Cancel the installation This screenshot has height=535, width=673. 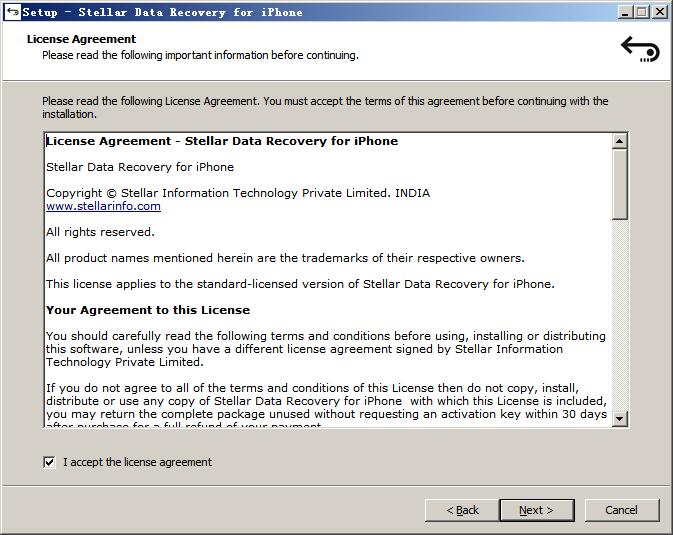point(621,510)
